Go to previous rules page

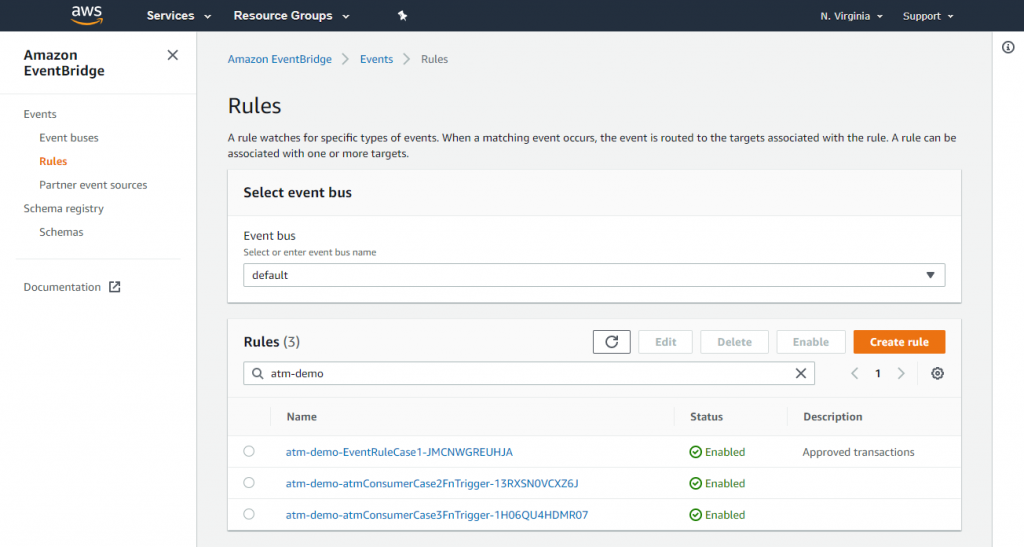pos(854,373)
